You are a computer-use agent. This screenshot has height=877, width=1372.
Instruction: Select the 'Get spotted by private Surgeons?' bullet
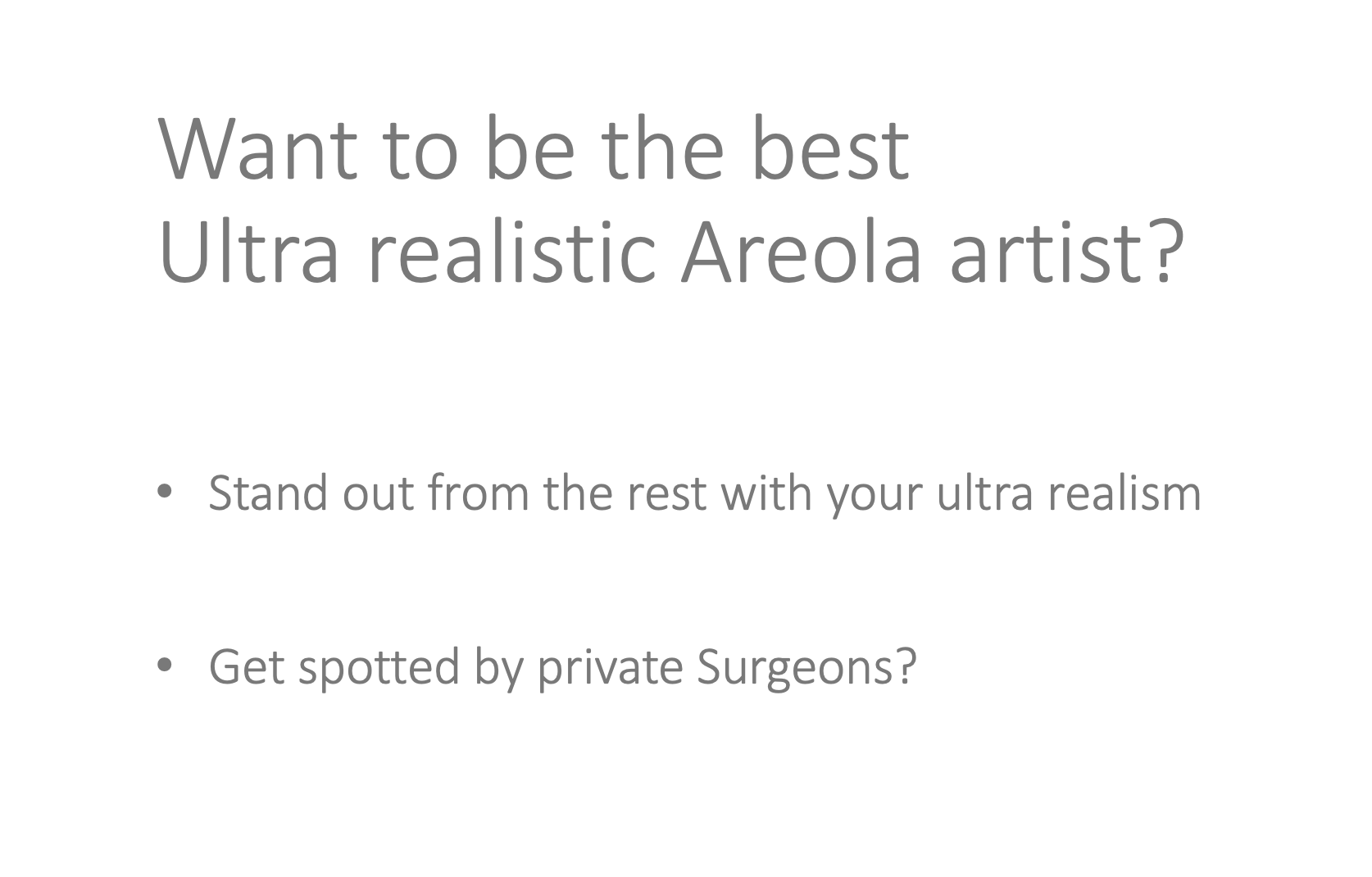coord(562,667)
